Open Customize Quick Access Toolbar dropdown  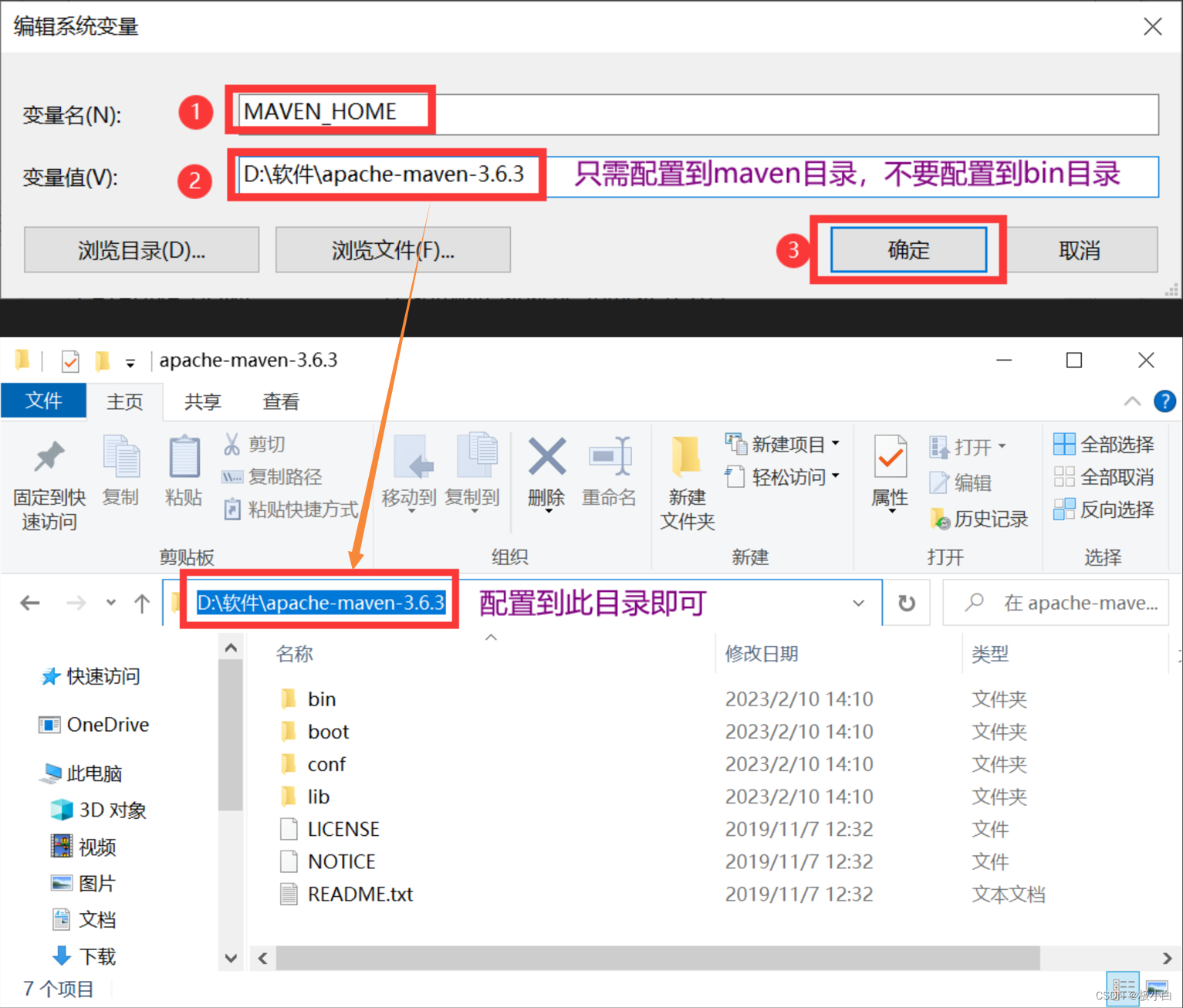[130, 363]
